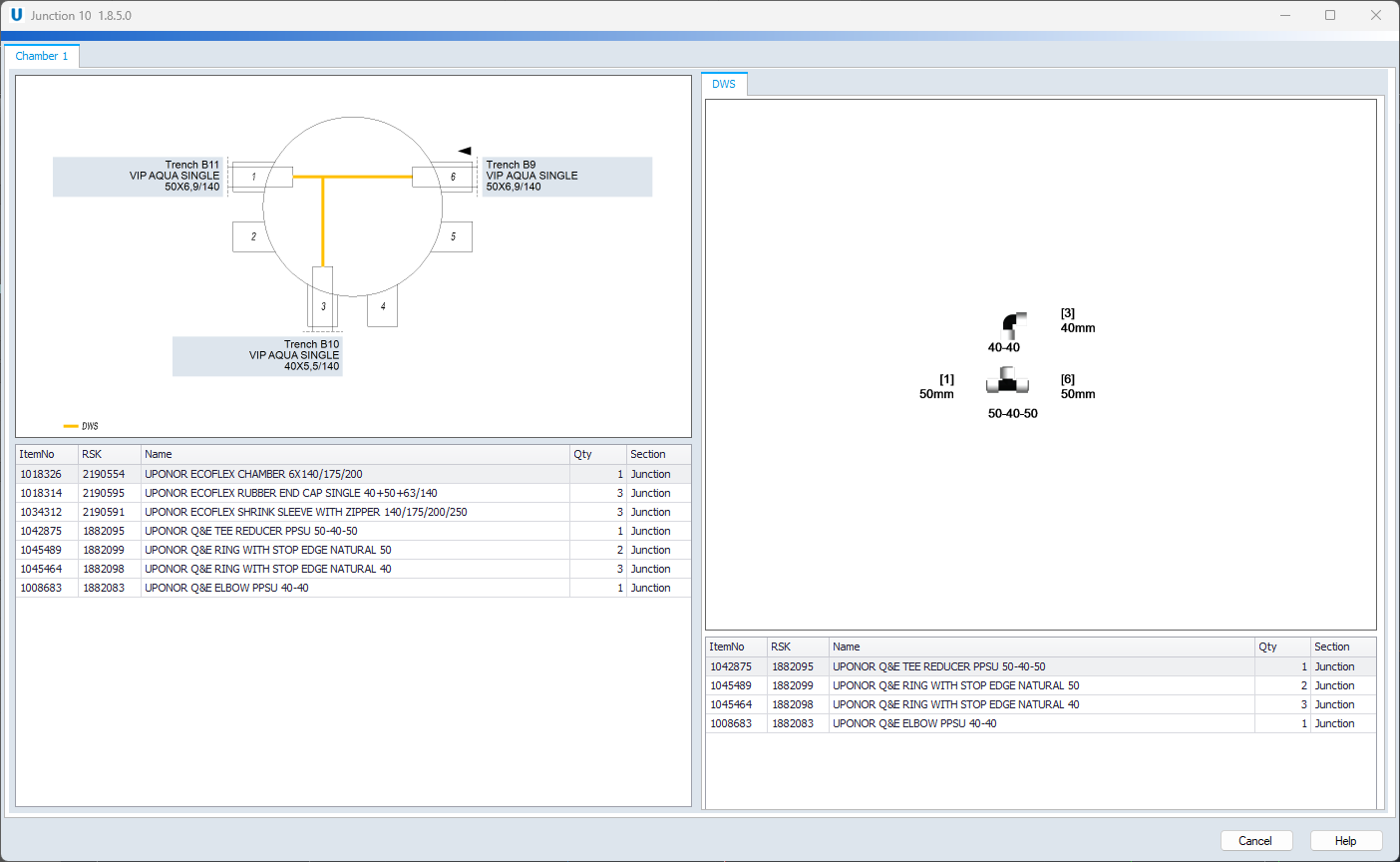Click the [1] 50mm connection label

(x=936, y=386)
